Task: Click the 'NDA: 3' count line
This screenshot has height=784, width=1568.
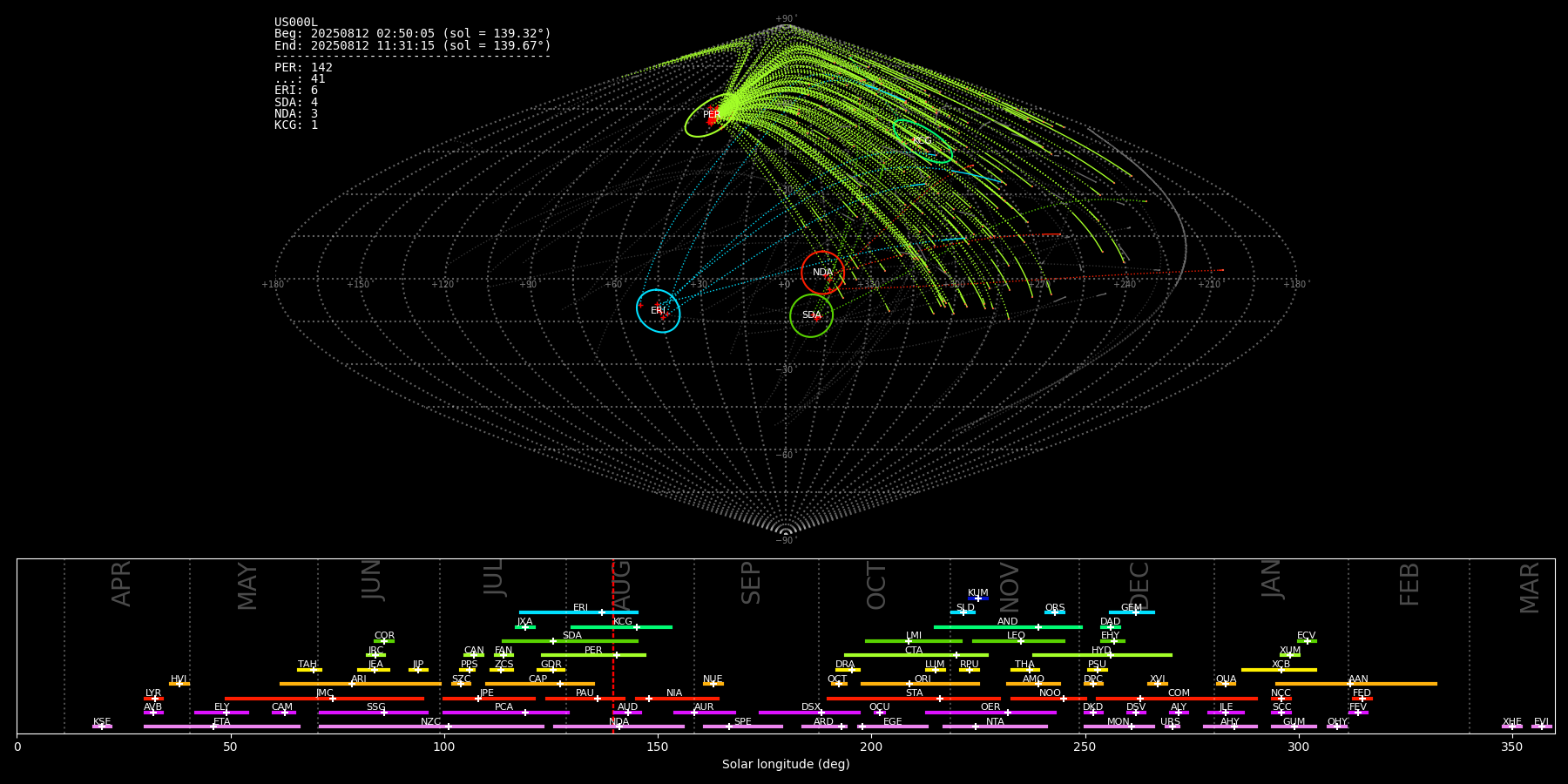Action: click(x=296, y=114)
